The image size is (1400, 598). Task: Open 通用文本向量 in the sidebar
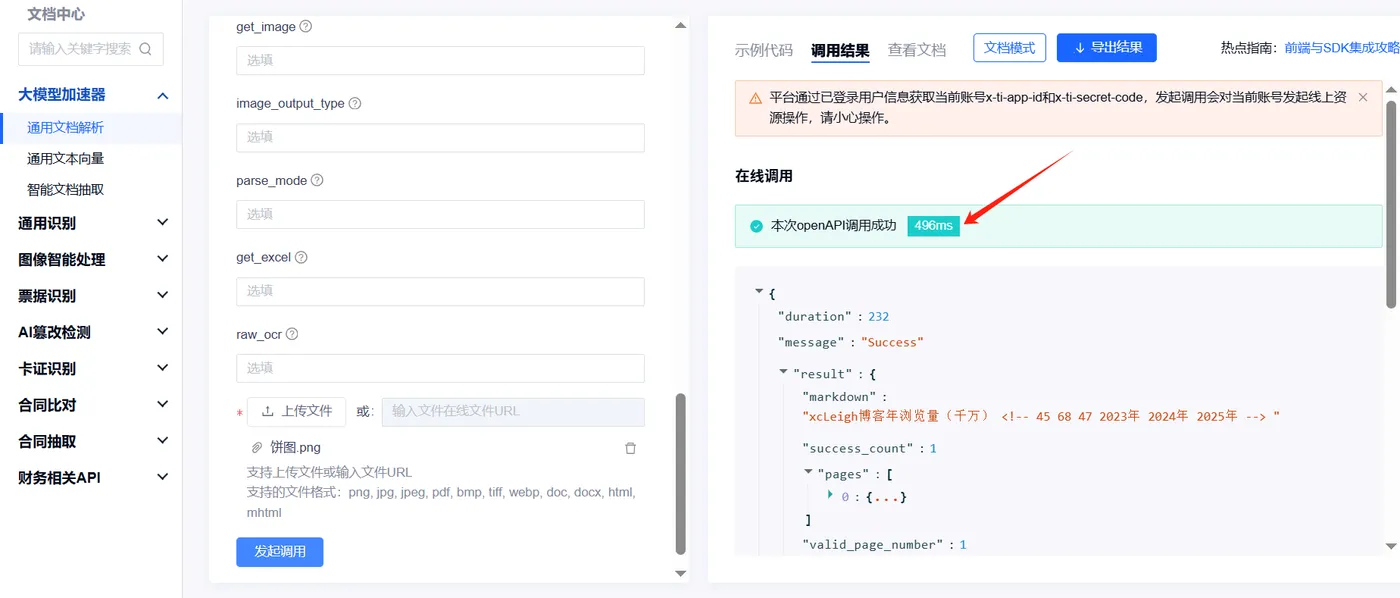click(x=66, y=158)
